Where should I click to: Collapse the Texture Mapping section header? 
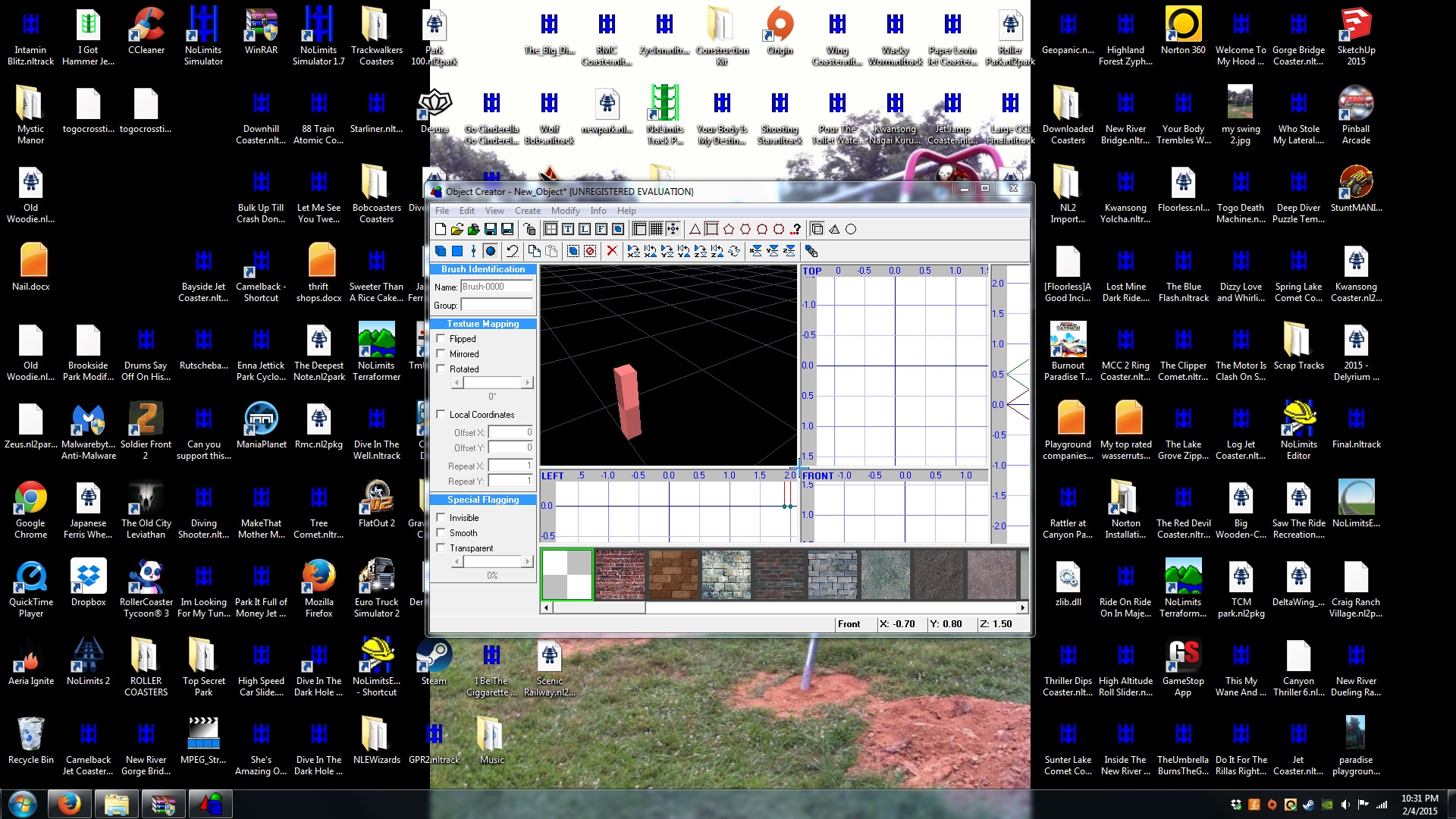[x=483, y=324]
